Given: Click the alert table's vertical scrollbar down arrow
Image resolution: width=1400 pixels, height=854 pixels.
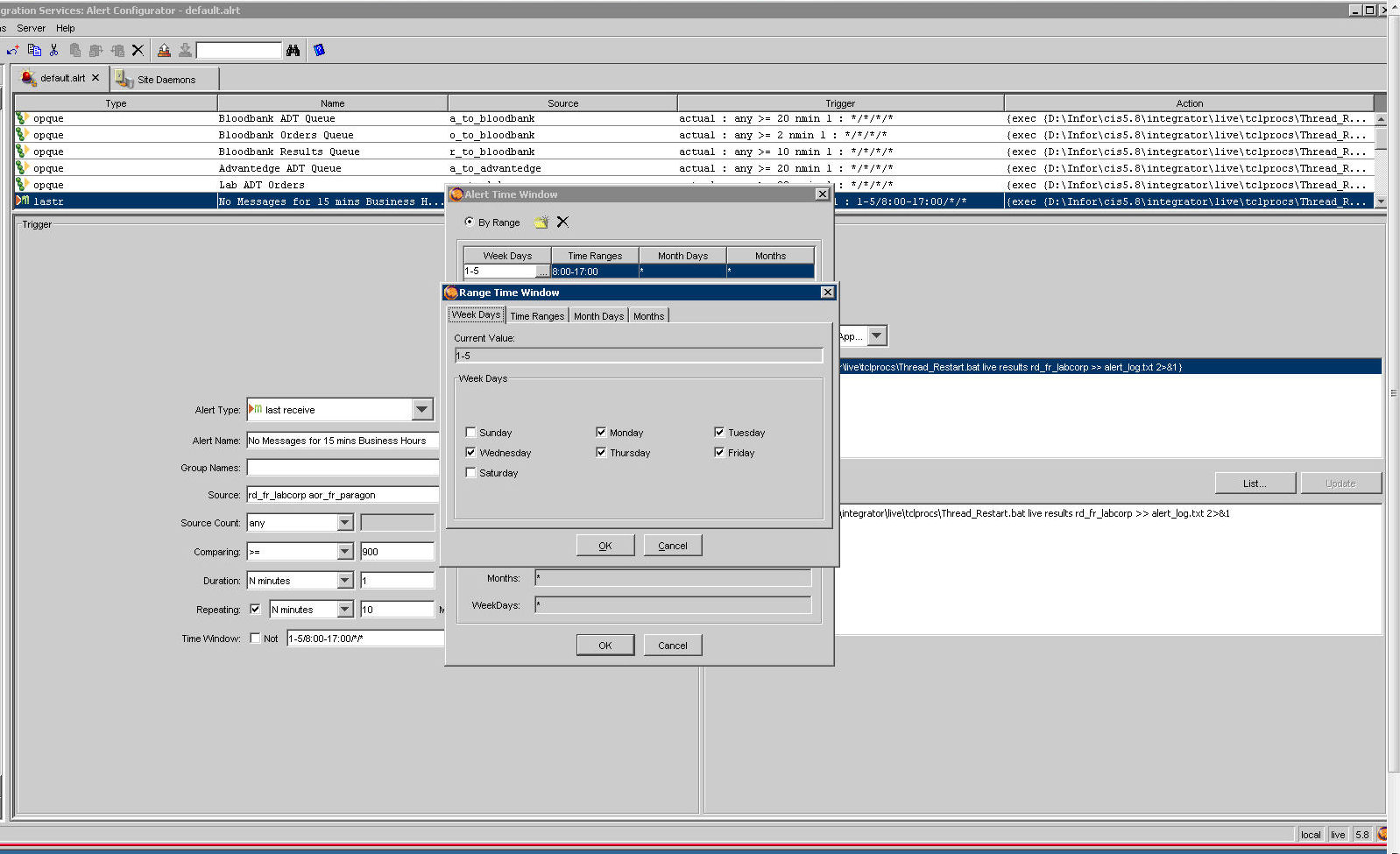Looking at the screenshot, I should (1381, 201).
